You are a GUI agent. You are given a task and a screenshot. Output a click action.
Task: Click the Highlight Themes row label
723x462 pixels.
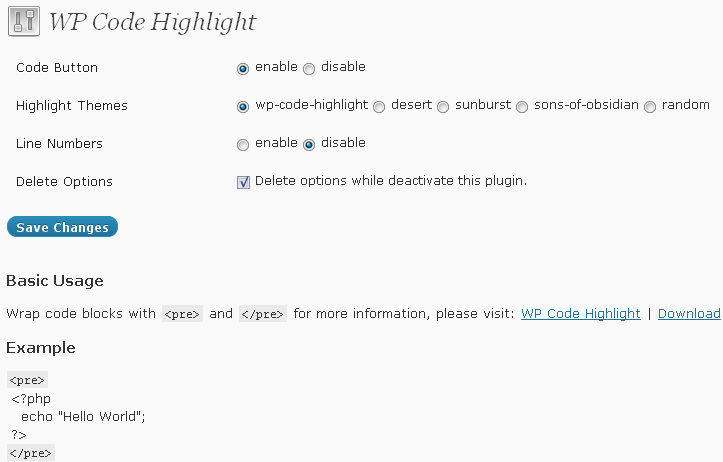(x=71, y=106)
